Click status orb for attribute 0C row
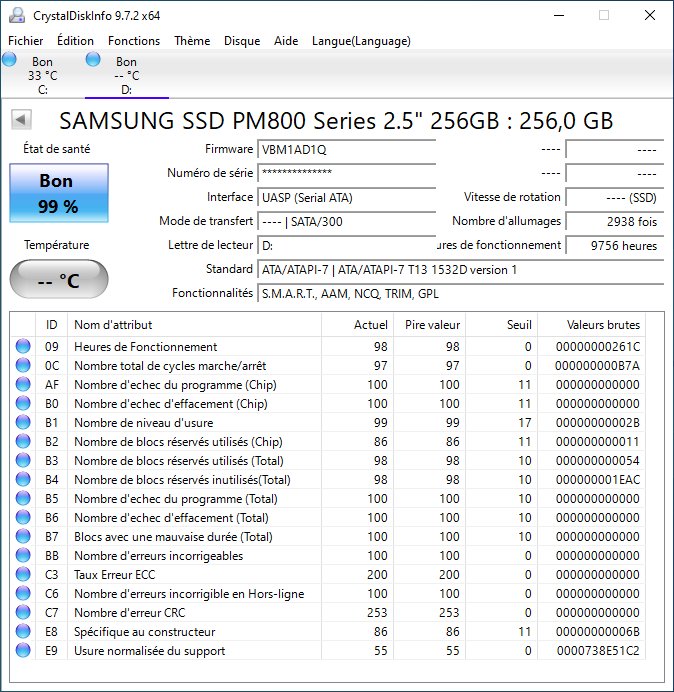Image resolution: width=674 pixels, height=692 pixels. (x=23, y=365)
